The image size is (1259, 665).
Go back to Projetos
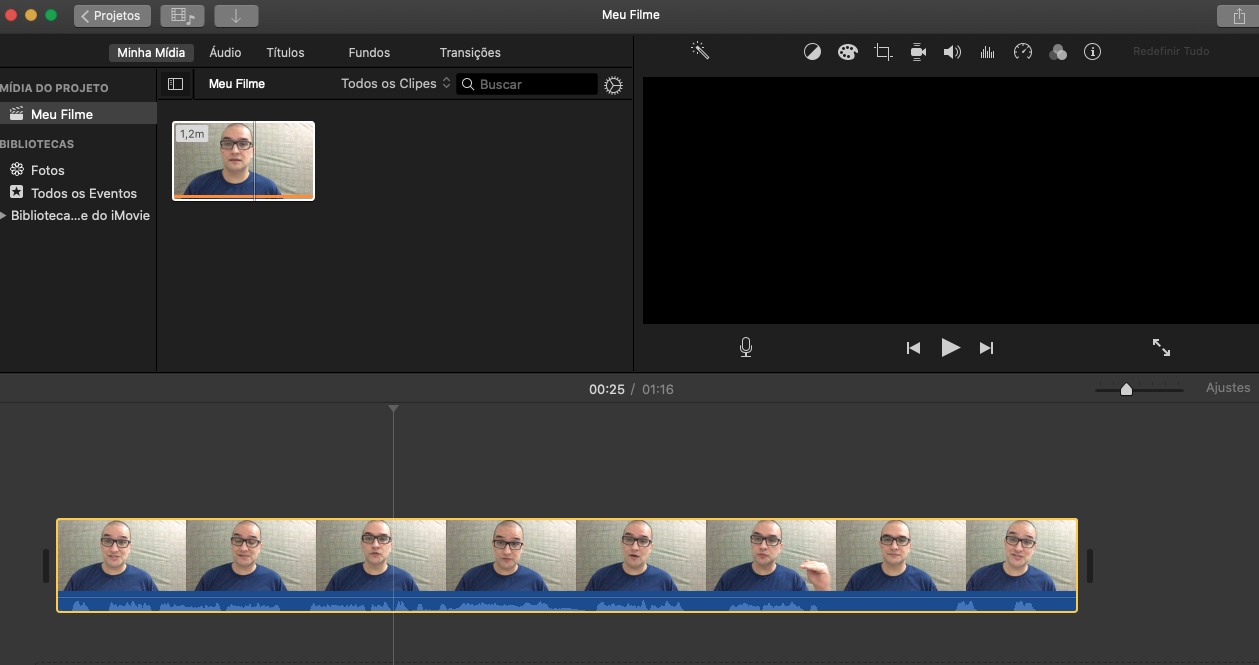click(112, 16)
